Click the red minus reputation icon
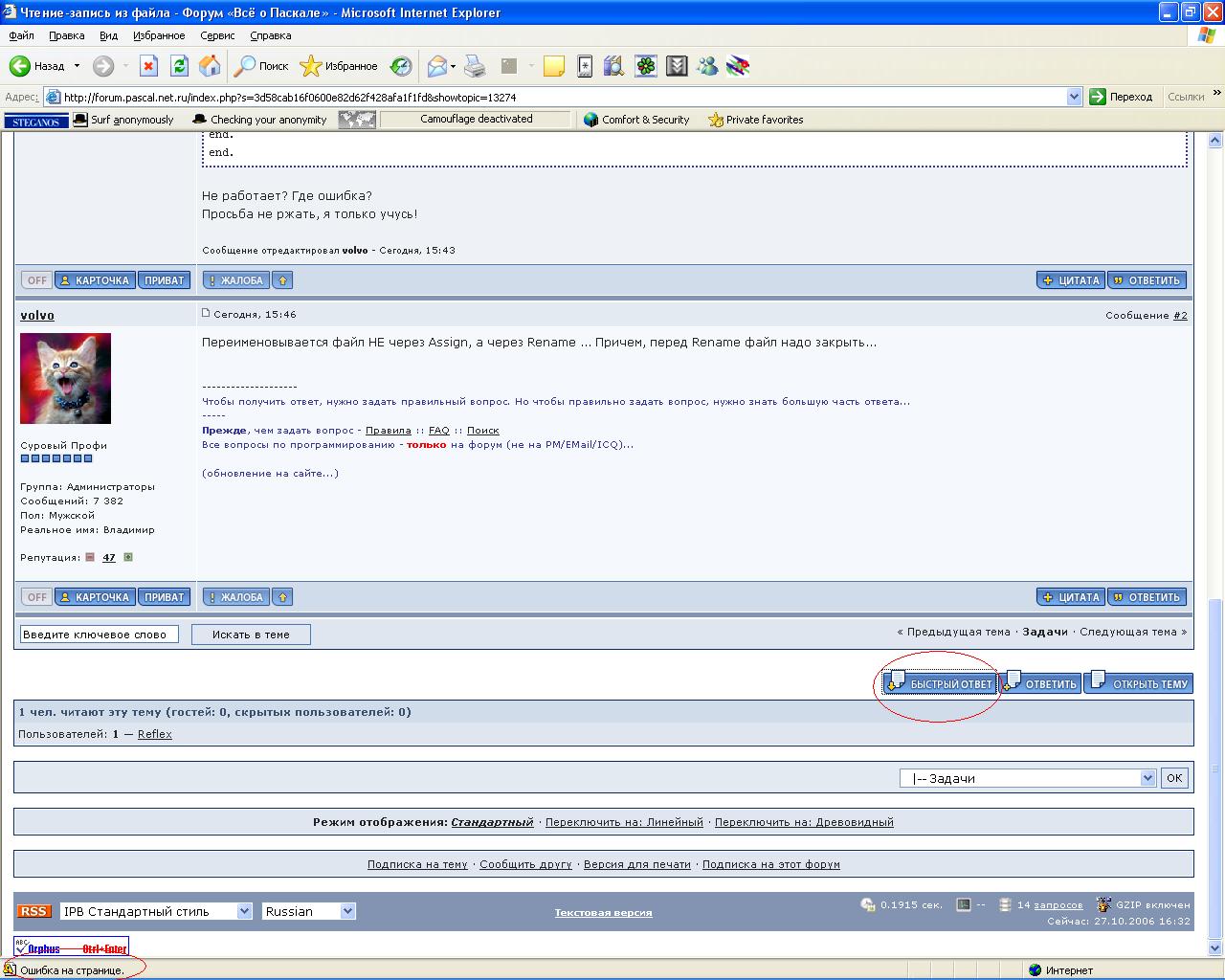This screenshot has height=980, width=1225. pos(90,557)
